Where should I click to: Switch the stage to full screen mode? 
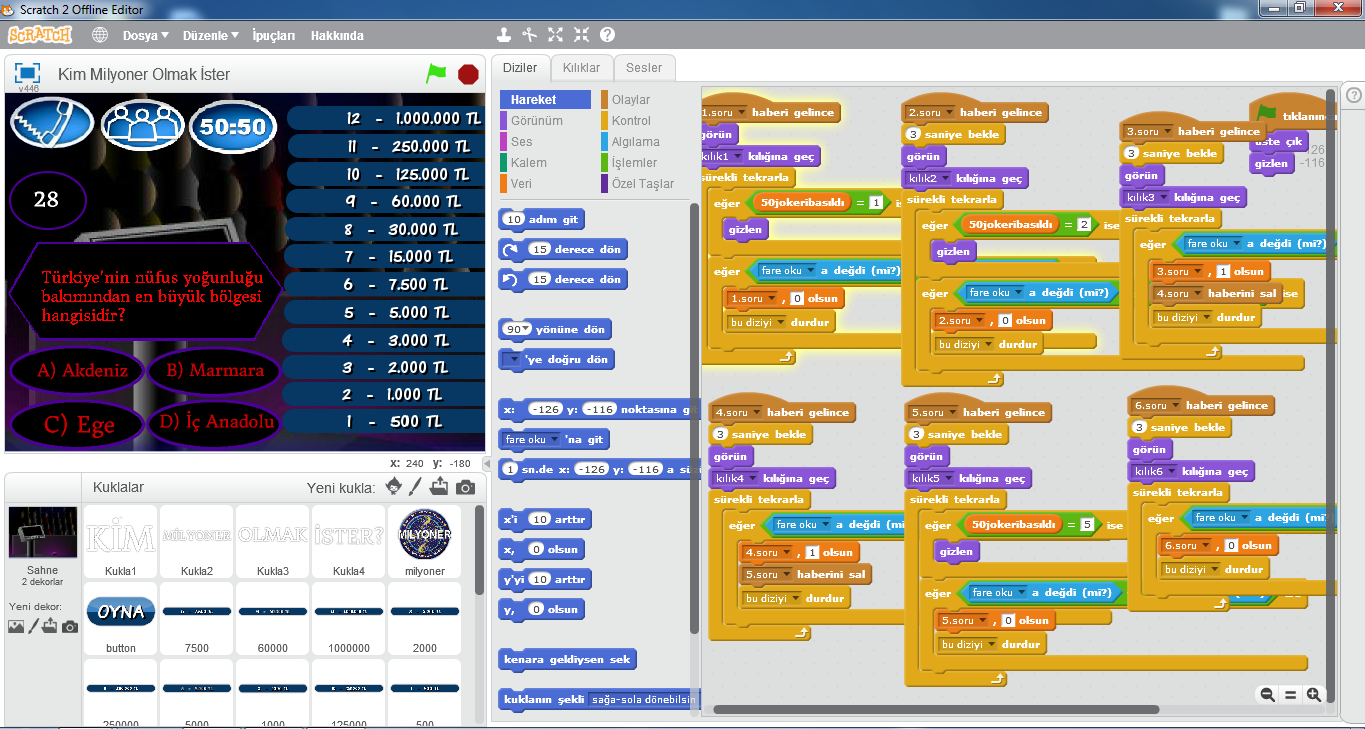[27, 73]
